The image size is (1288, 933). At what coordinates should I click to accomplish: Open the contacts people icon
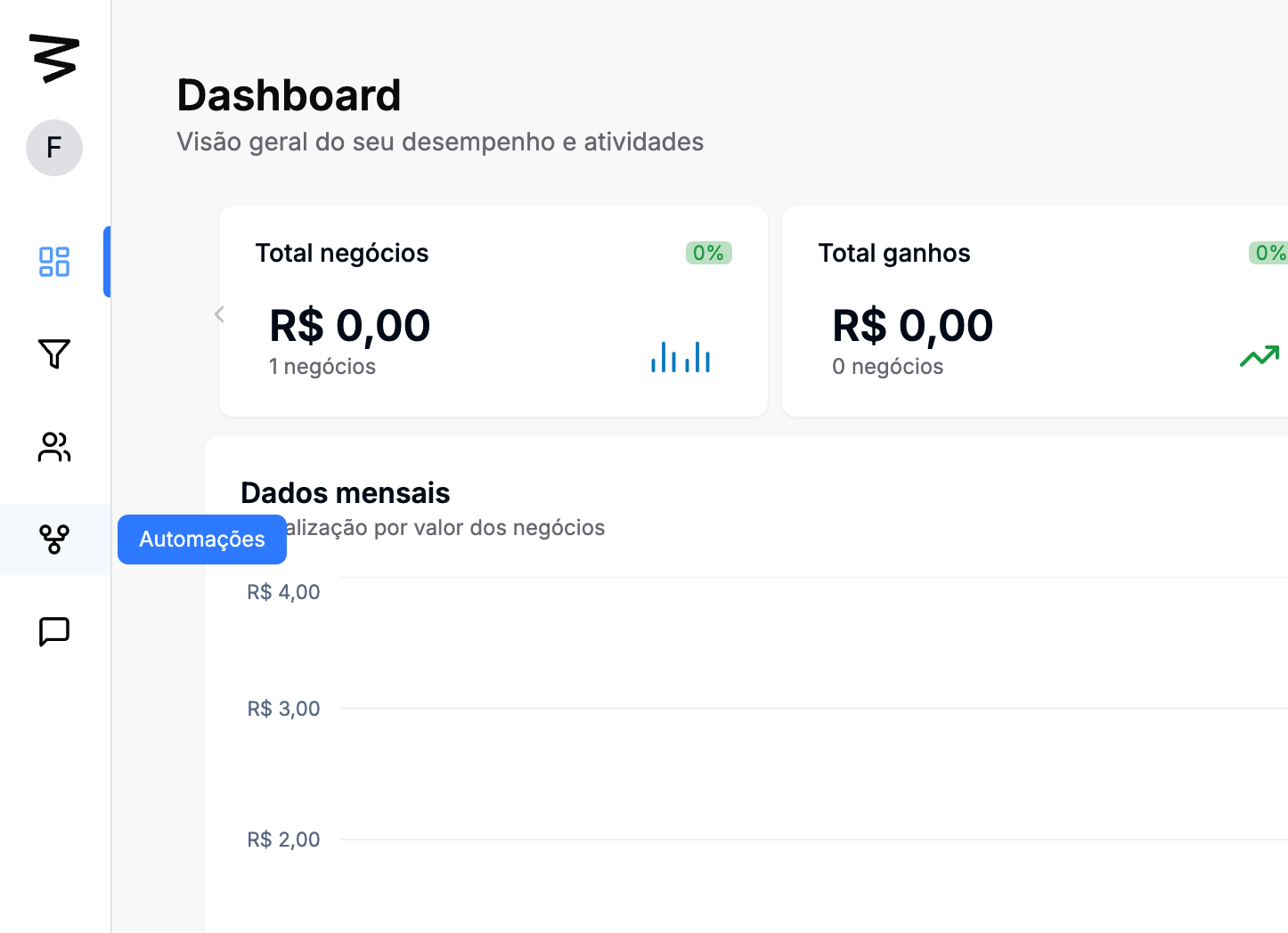54,447
